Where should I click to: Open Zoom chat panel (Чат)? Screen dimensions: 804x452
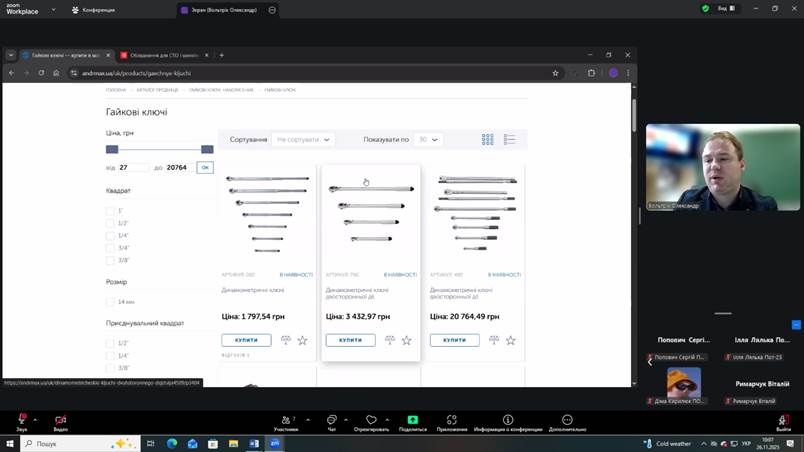pyautogui.click(x=331, y=422)
